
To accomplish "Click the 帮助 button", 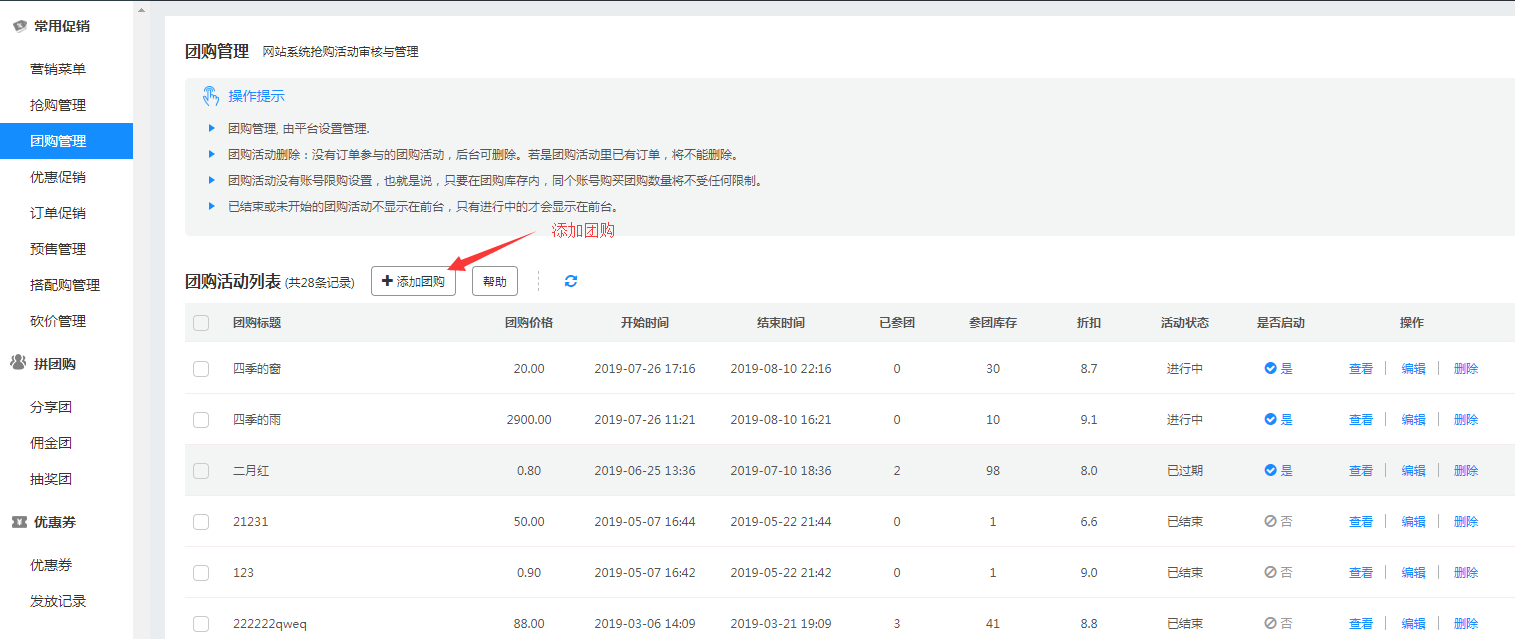I will [494, 282].
